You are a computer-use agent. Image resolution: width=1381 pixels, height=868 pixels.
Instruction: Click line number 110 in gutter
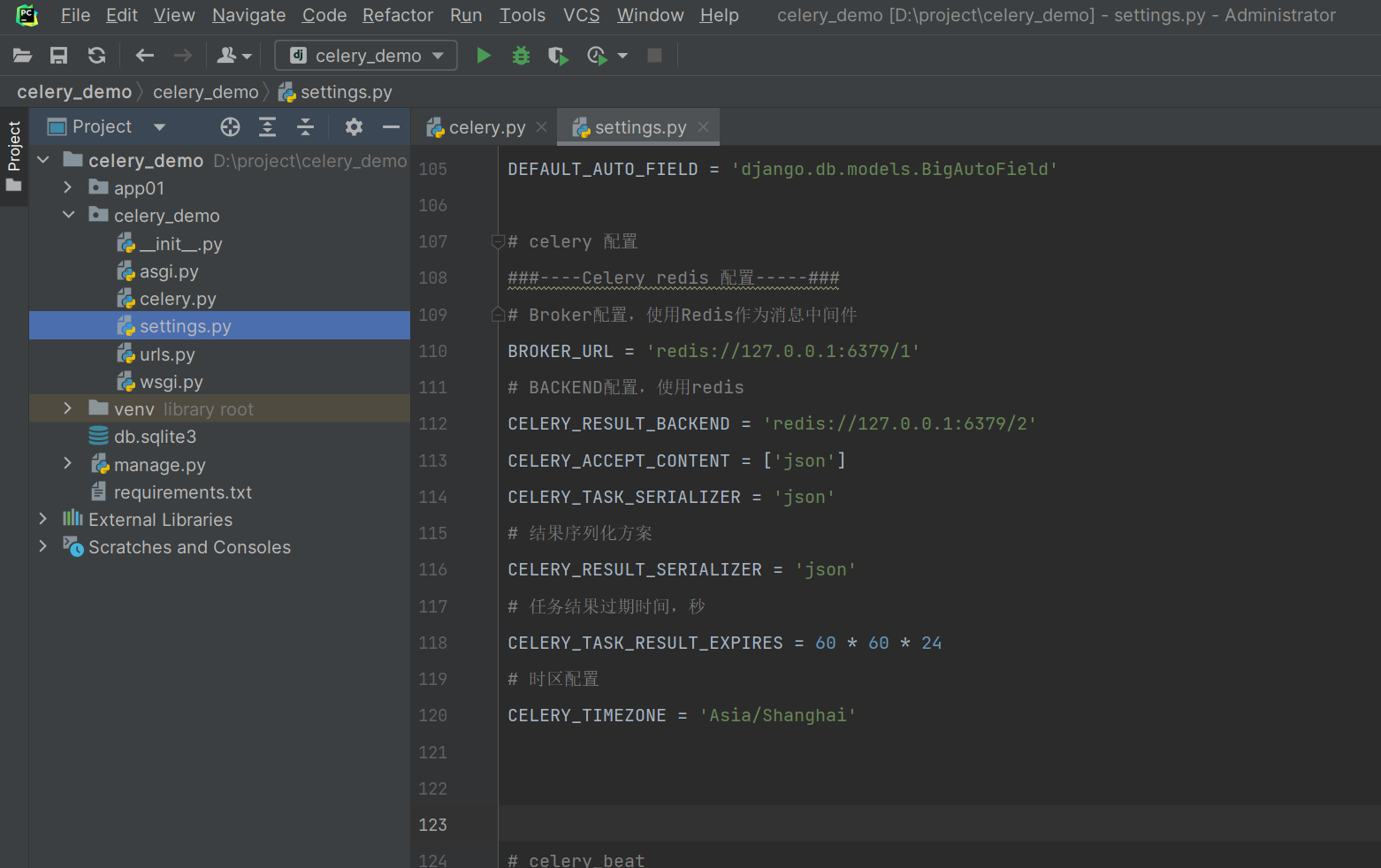[x=433, y=352]
